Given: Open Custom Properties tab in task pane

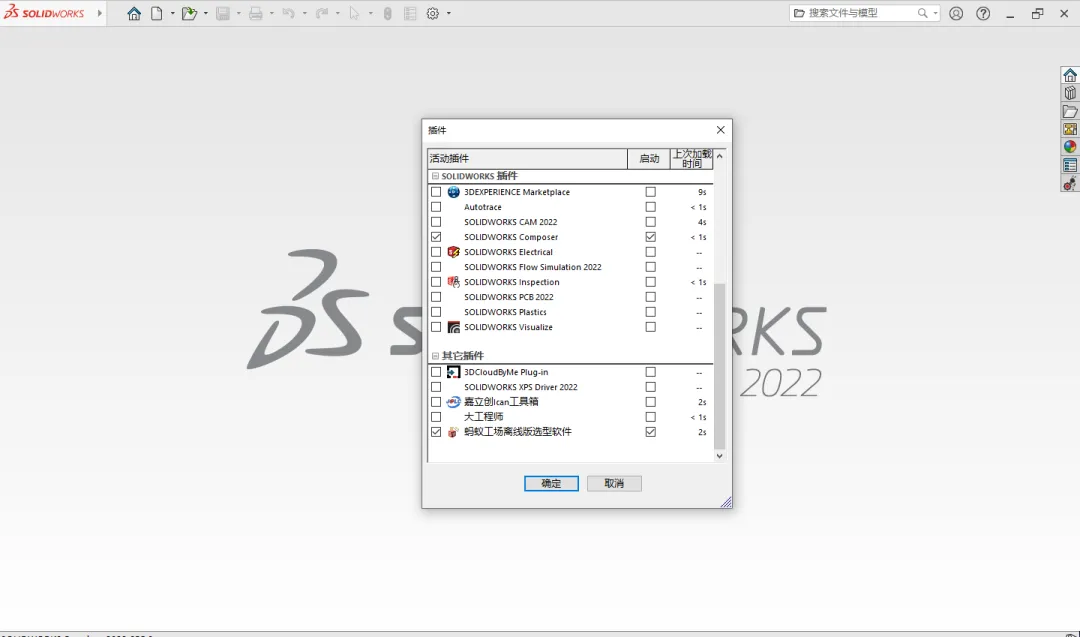Looking at the screenshot, I should click(x=1070, y=165).
